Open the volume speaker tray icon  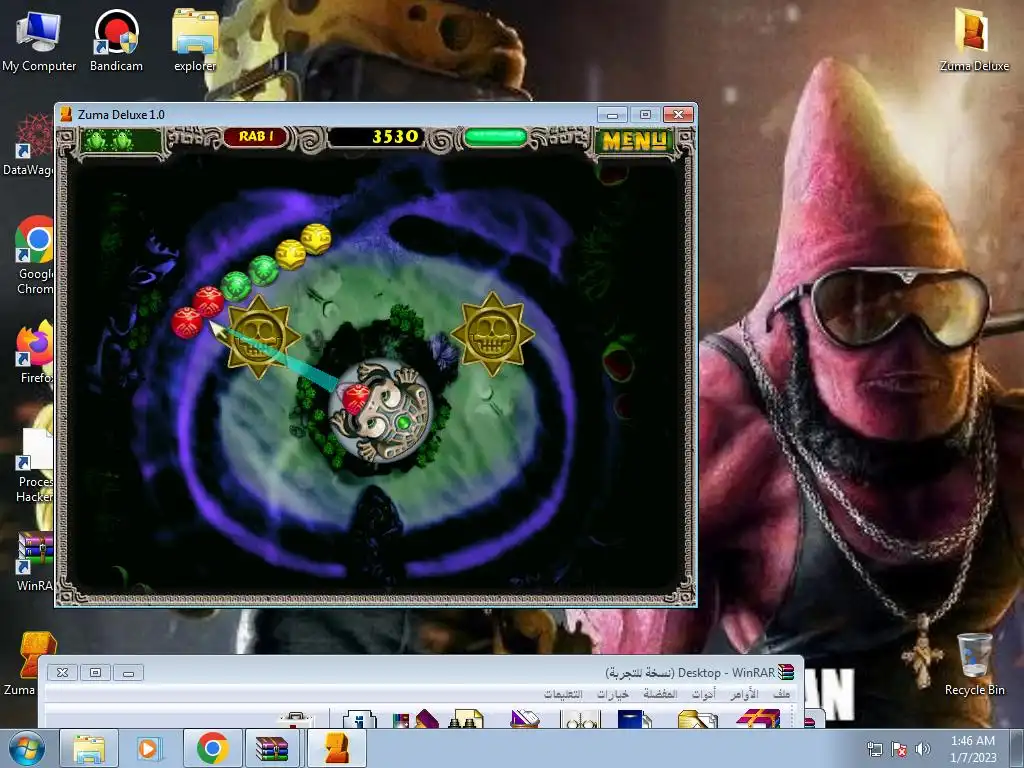pos(923,749)
